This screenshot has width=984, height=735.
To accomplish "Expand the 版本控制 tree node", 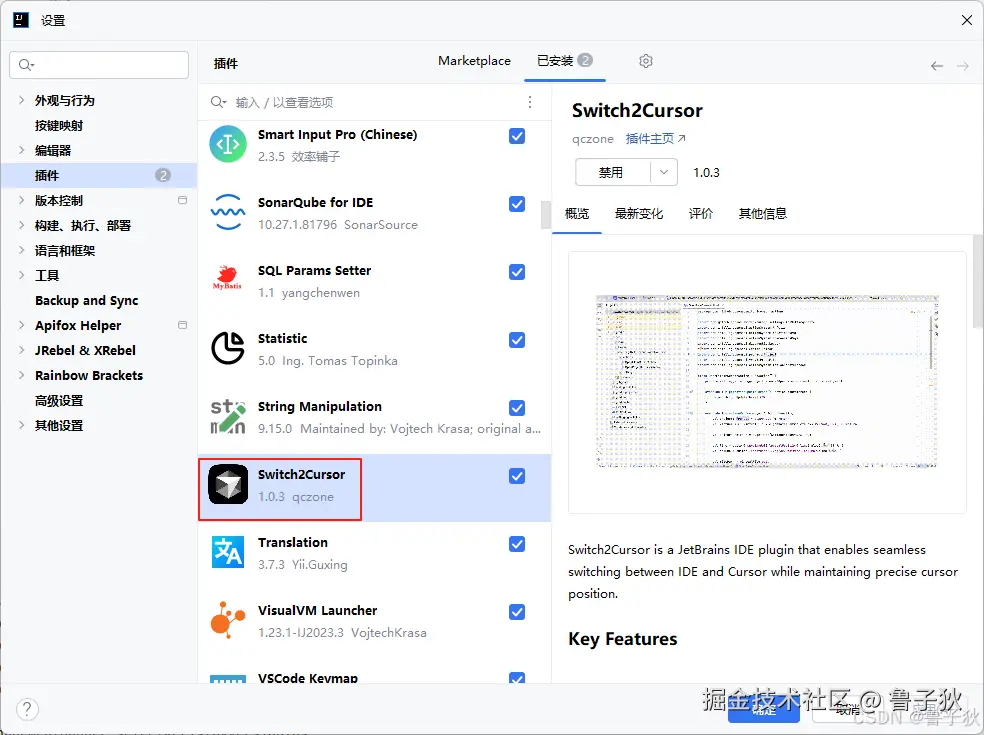I will point(21,200).
